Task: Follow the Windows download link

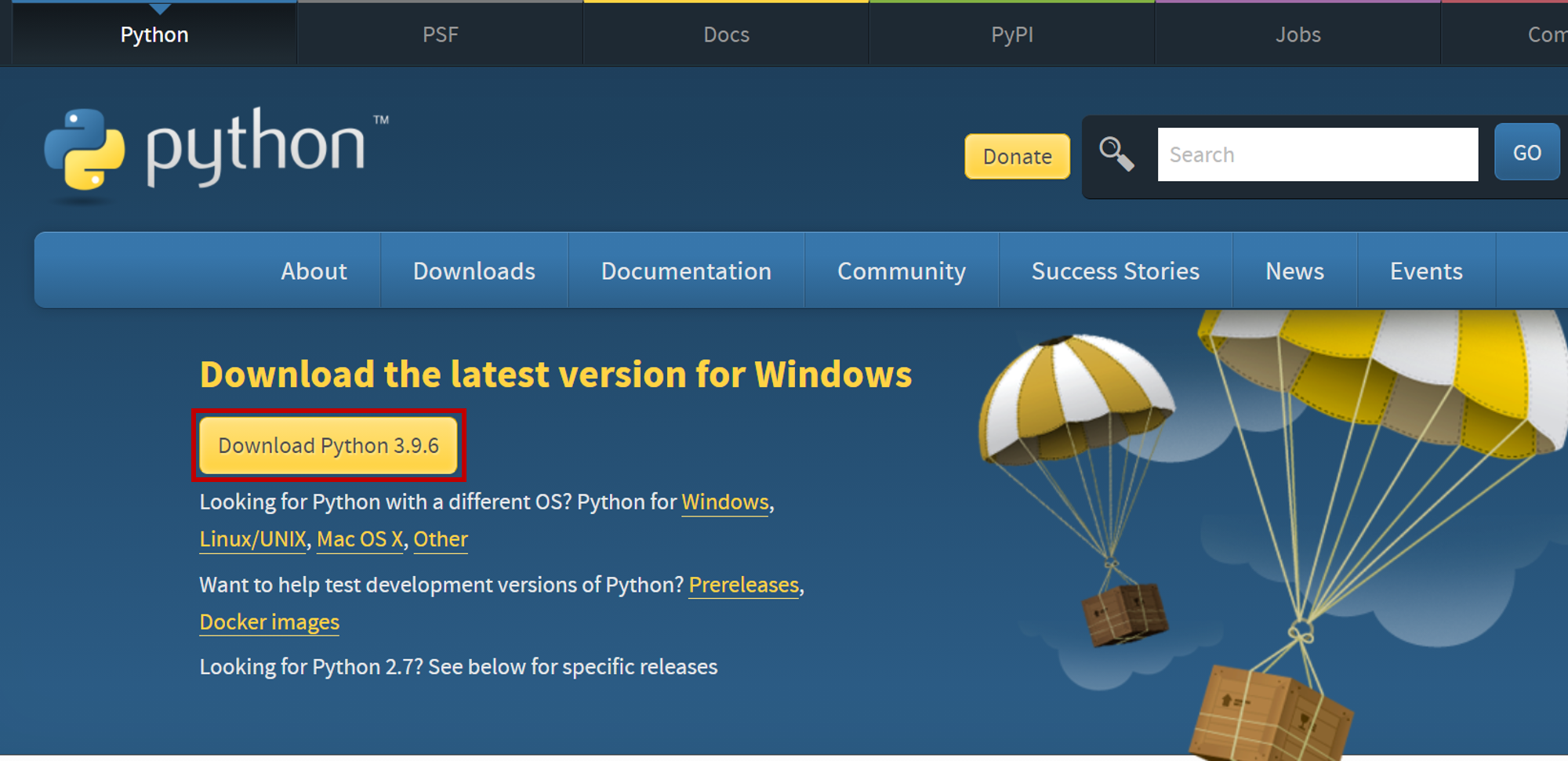Action: (725, 502)
